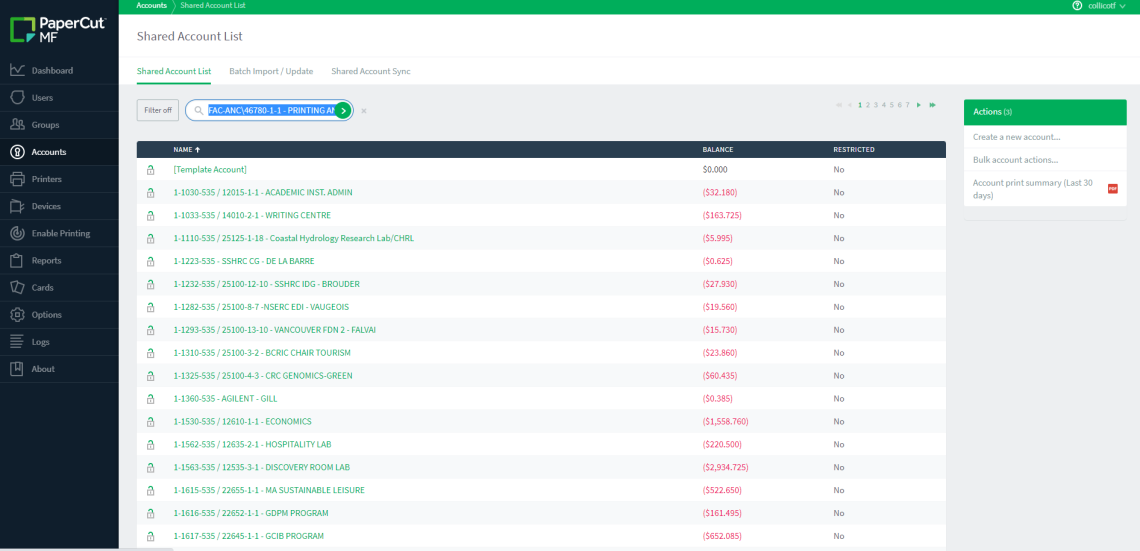The image size is (1140, 551).
Task: Open the collicotf user dropdown
Action: [1108, 6]
